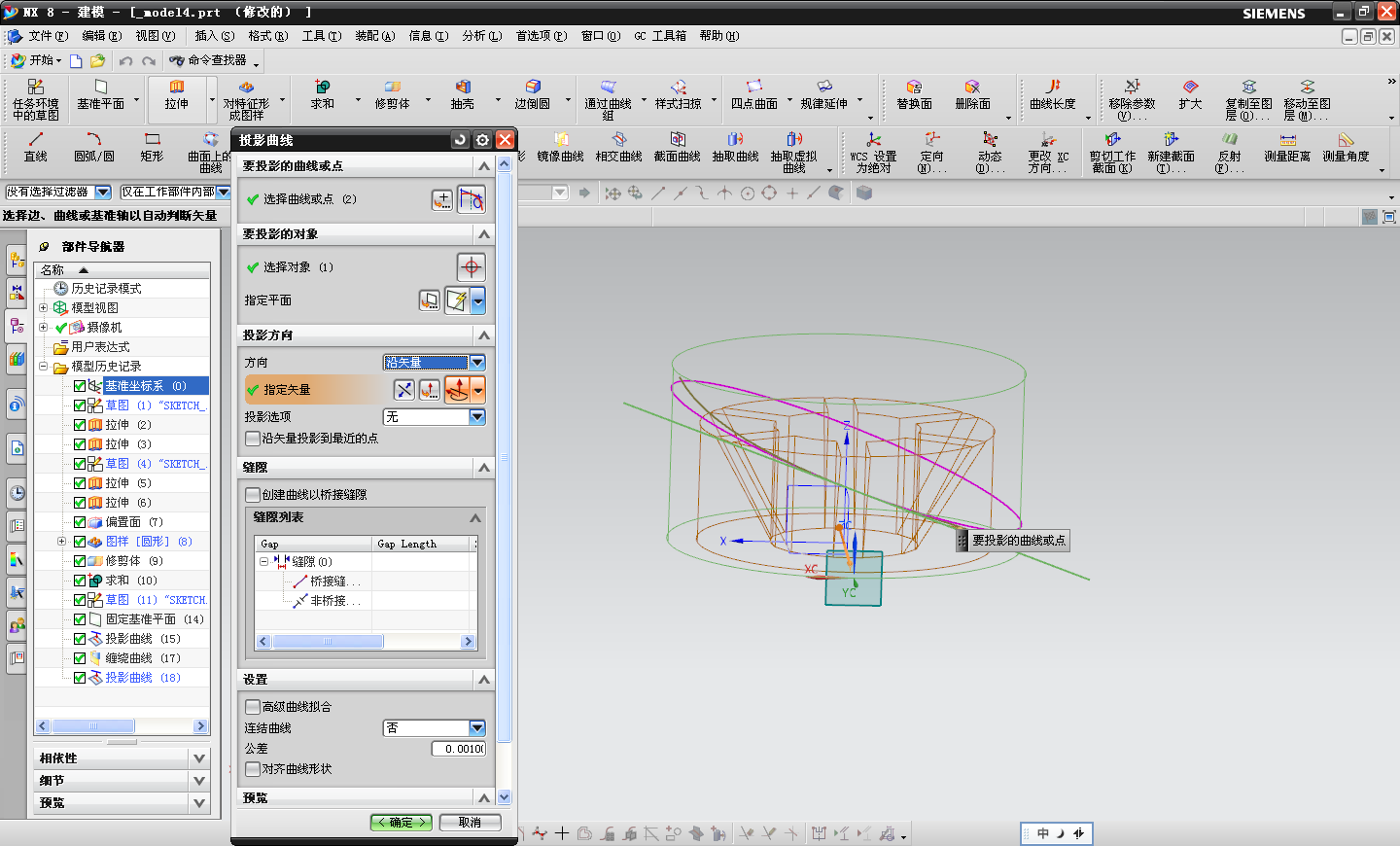Open the 基准平面 datum plane tool
Screen dimensions: 1400x846
point(101,95)
